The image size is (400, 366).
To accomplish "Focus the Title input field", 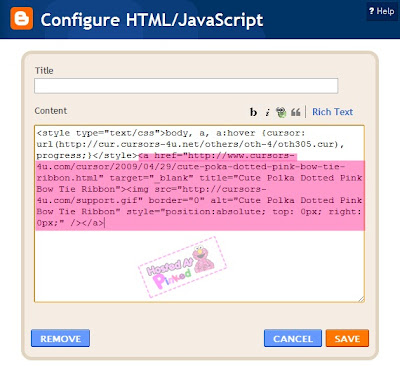I will (186, 86).
